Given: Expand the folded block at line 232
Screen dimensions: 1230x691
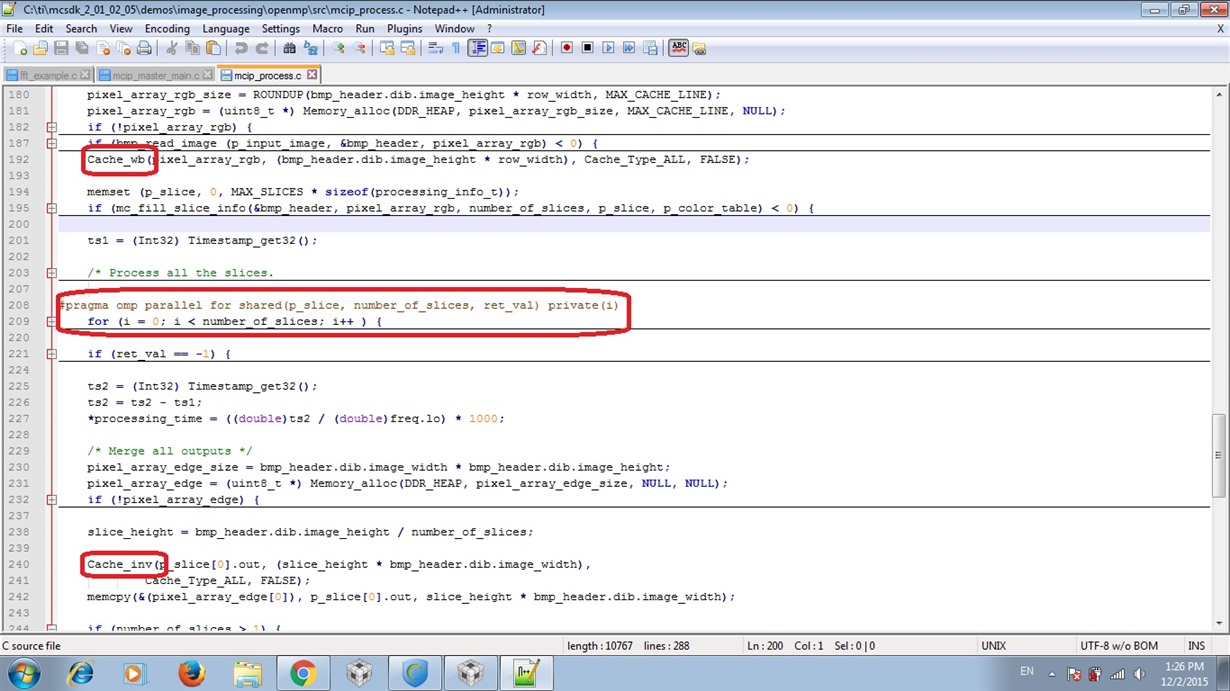Looking at the screenshot, I should coord(51,499).
